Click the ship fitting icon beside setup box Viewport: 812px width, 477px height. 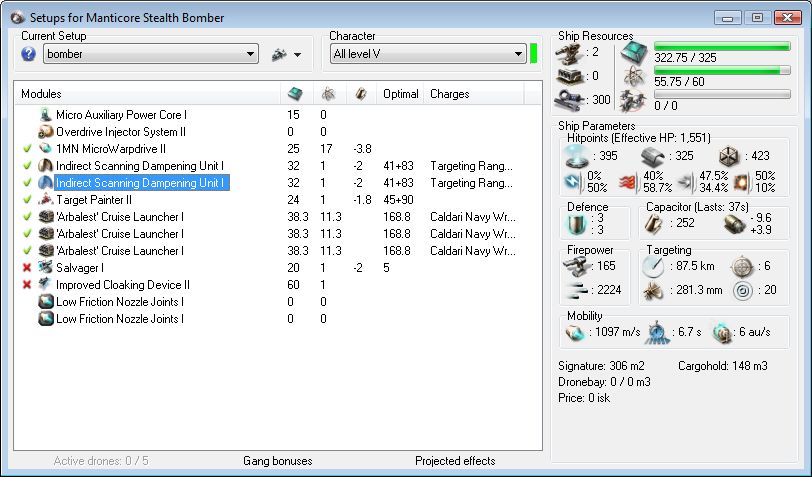279,54
